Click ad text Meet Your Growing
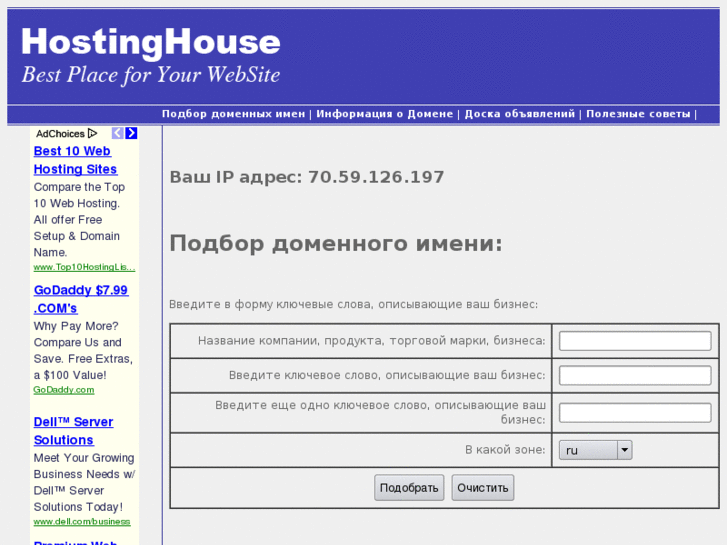 coord(84,458)
